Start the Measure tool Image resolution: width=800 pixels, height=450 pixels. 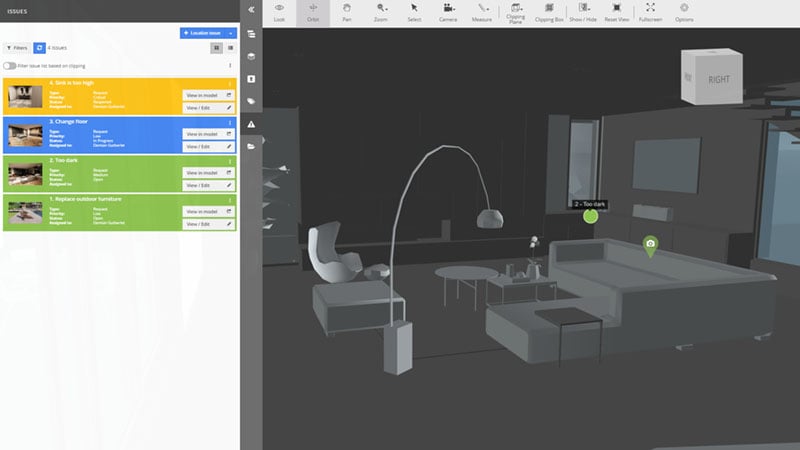[482, 13]
